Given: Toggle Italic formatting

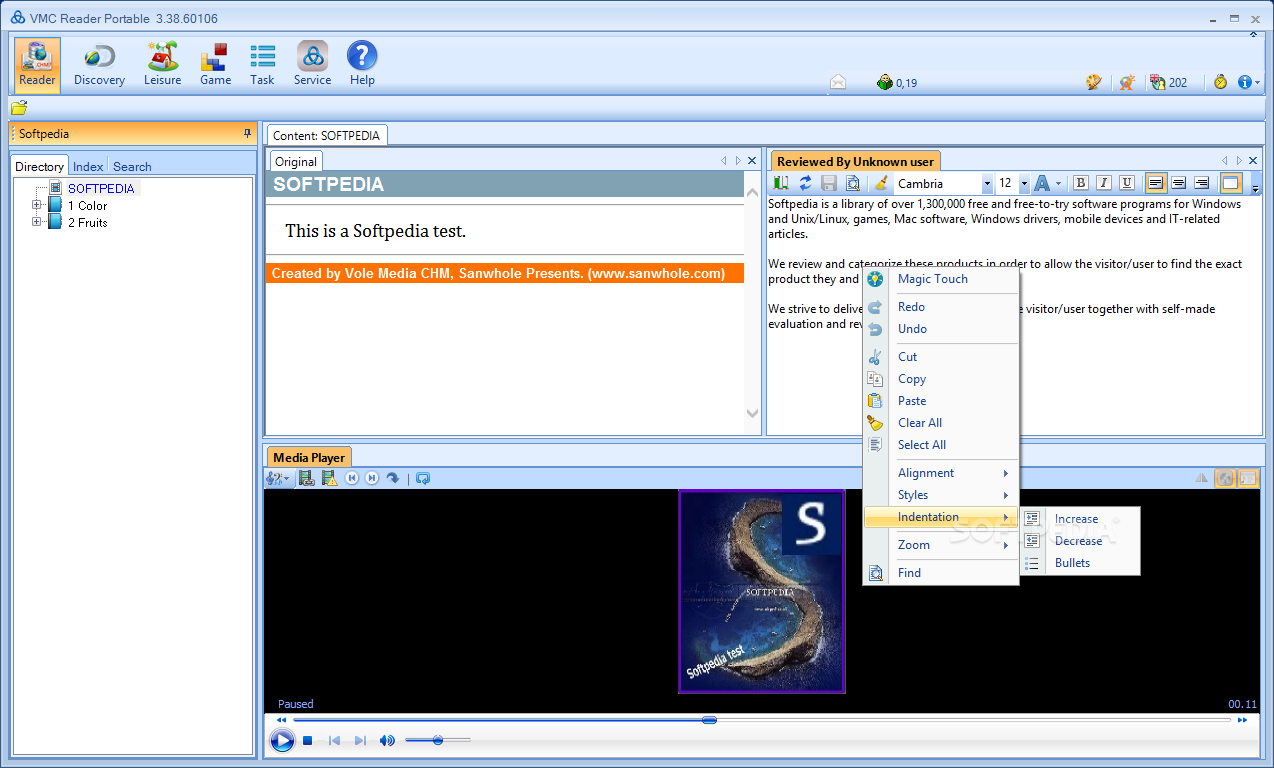Looking at the screenshot, I should click(1103, 183).
